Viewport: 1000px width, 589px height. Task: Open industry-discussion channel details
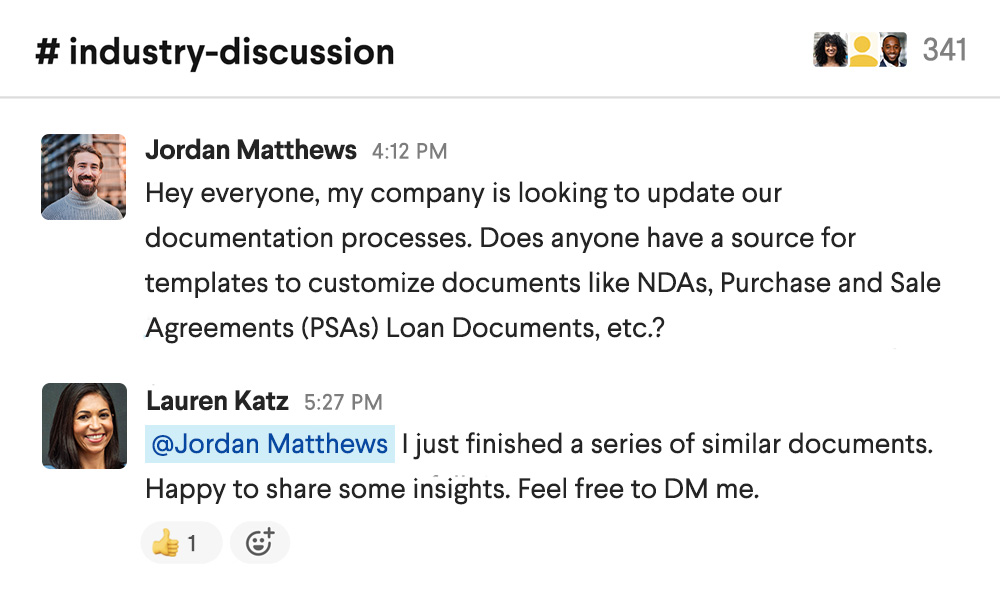click(x=231, y=52)
